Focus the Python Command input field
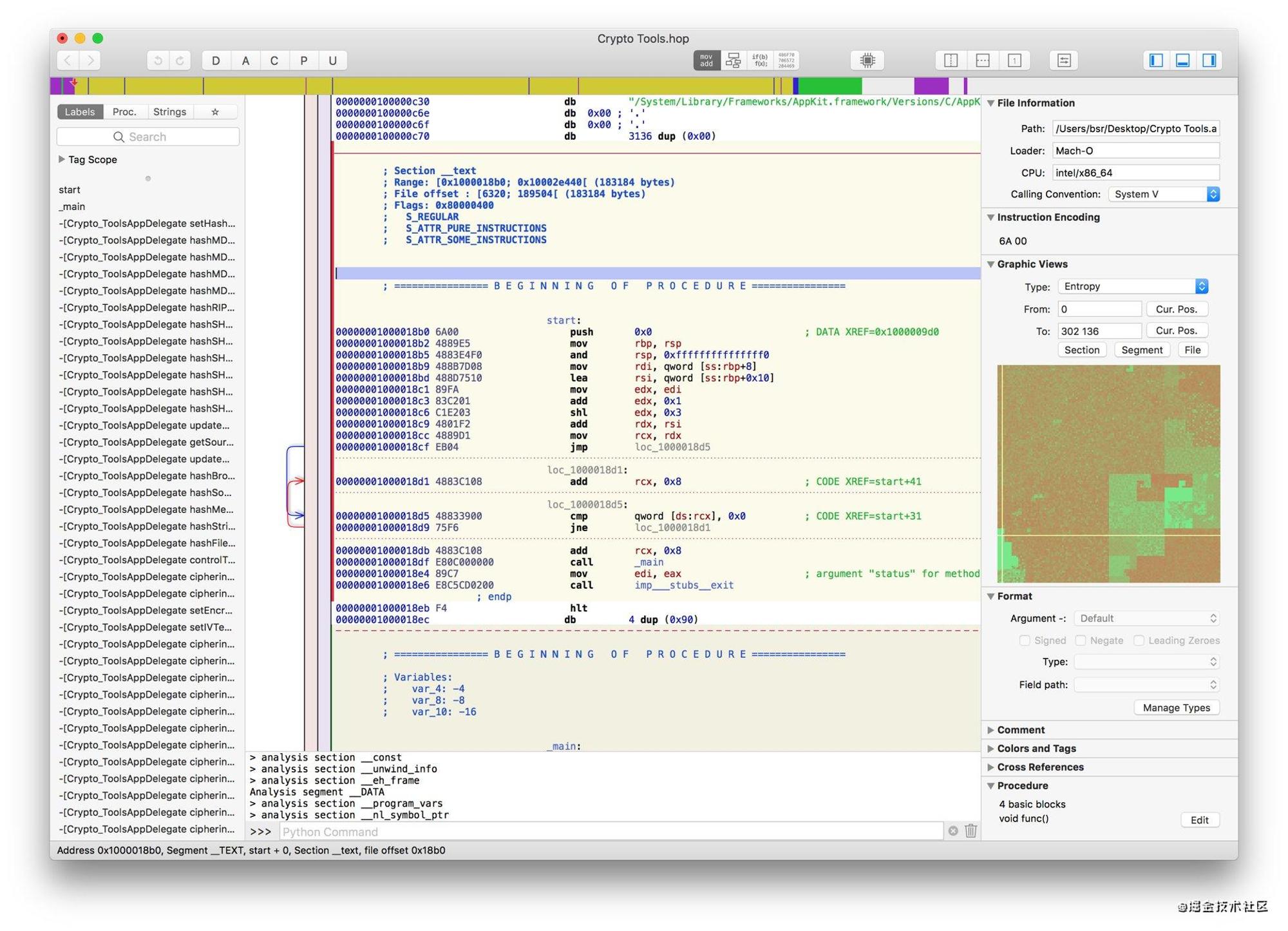 612,832
